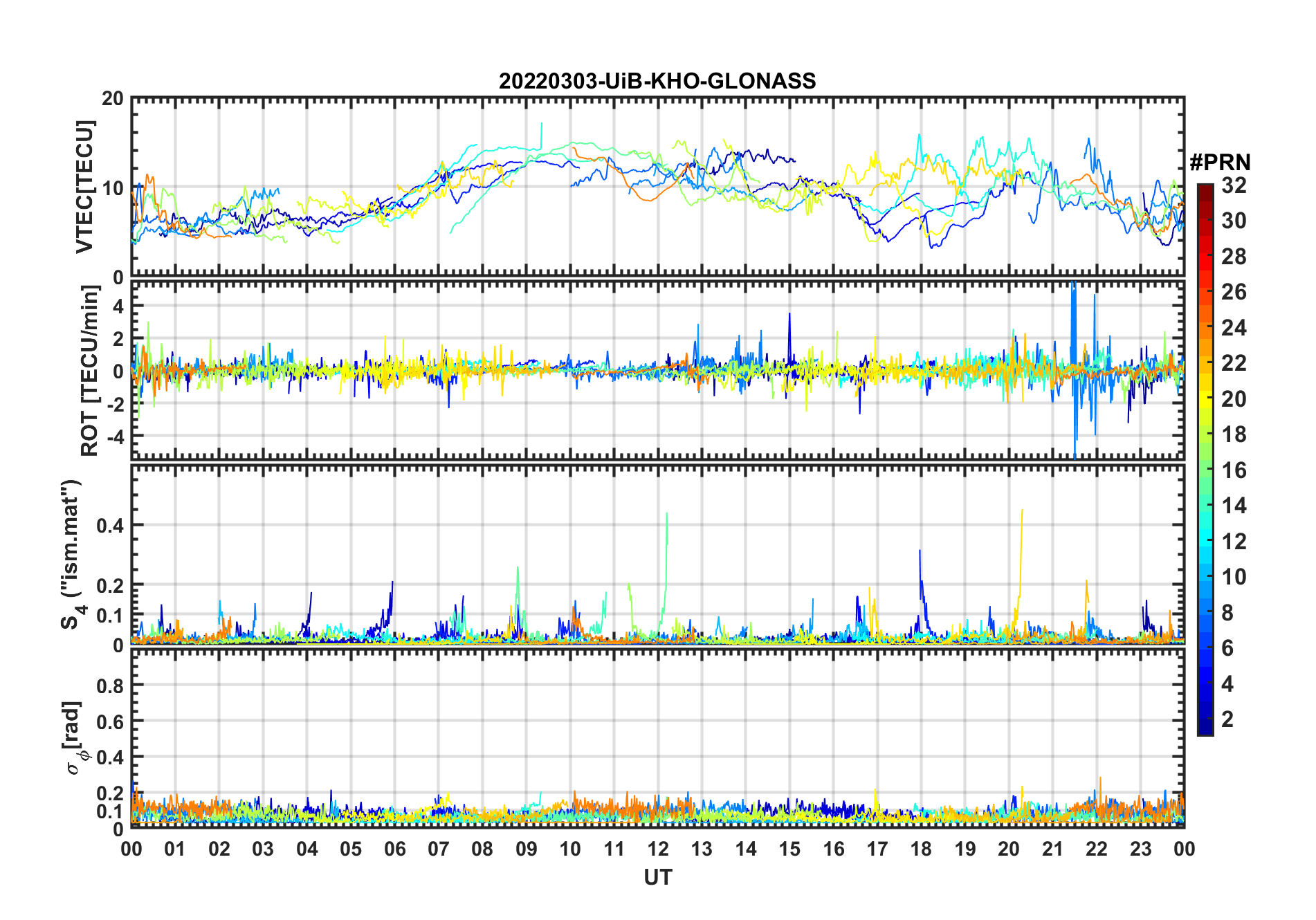The height and width of the screenshot is (920, 1316).
Task: Click the VTEC axis tick label 20
Action: coord(113,99)
